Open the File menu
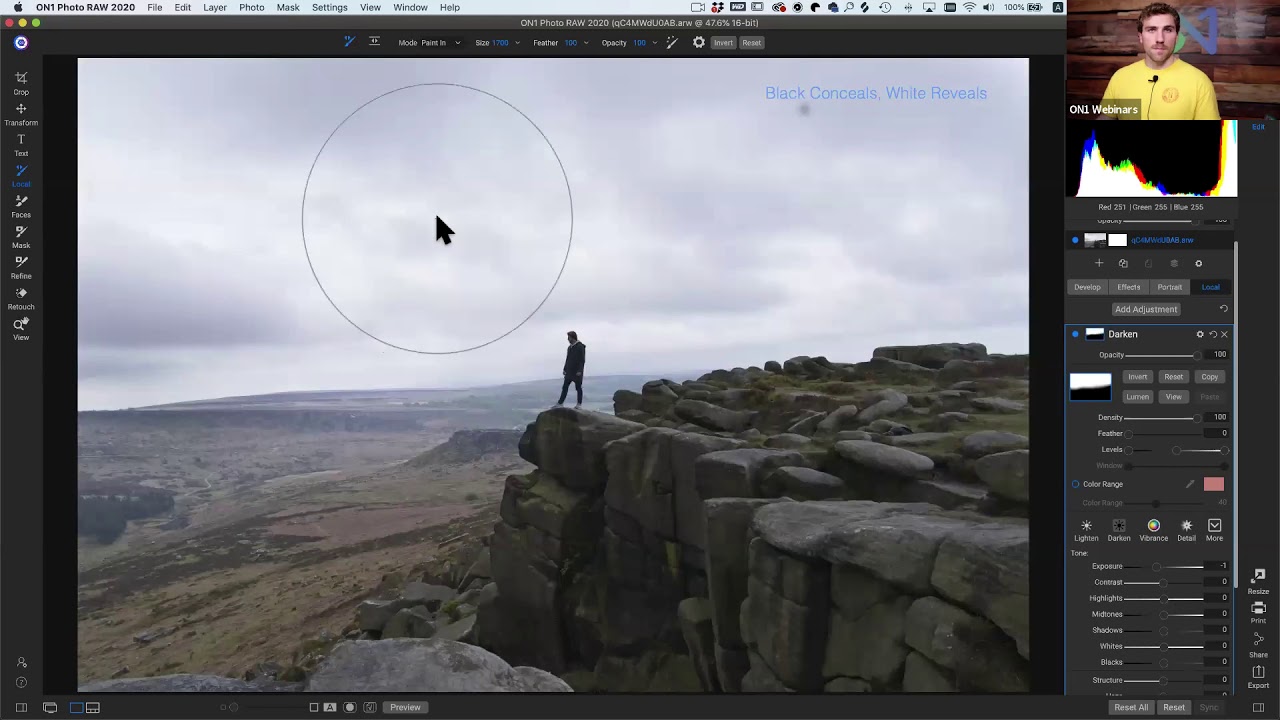Screen dimensions: 1280x720 [155, 7]
